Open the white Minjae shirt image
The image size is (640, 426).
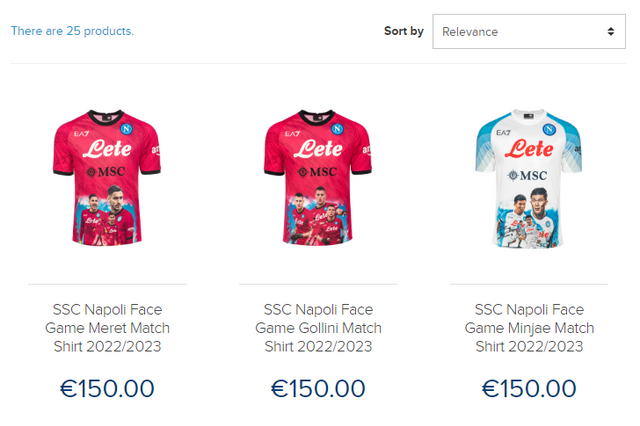point(528,178)
